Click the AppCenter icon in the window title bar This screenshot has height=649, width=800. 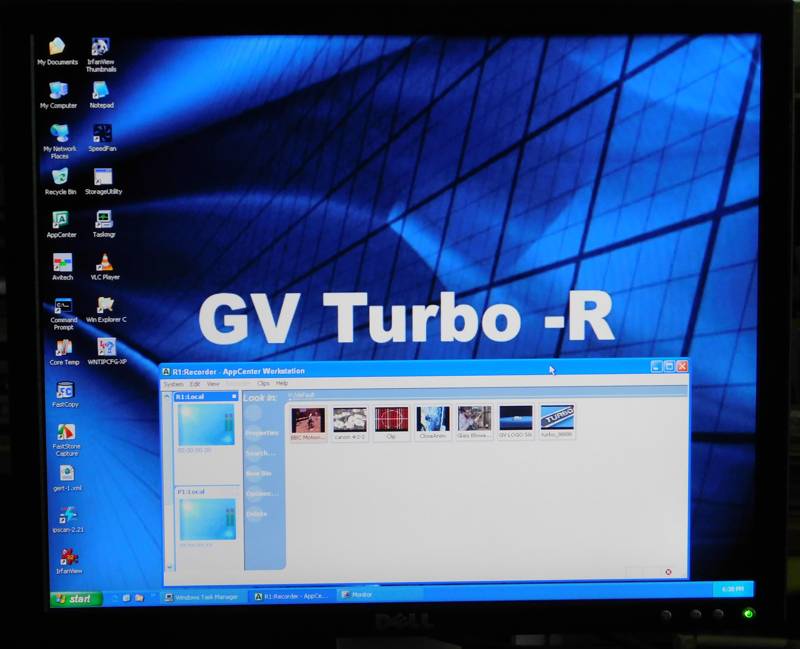click(166, 372)
